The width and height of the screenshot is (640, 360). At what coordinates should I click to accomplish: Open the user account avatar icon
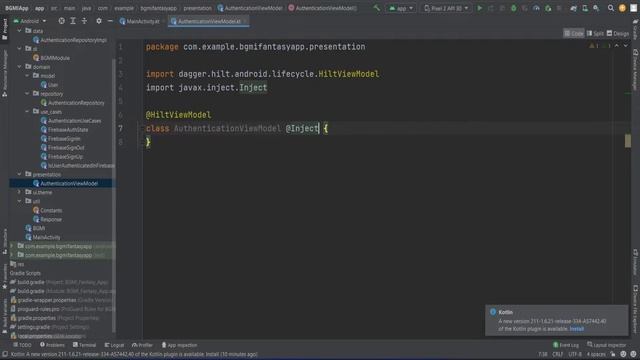(622, 8)
